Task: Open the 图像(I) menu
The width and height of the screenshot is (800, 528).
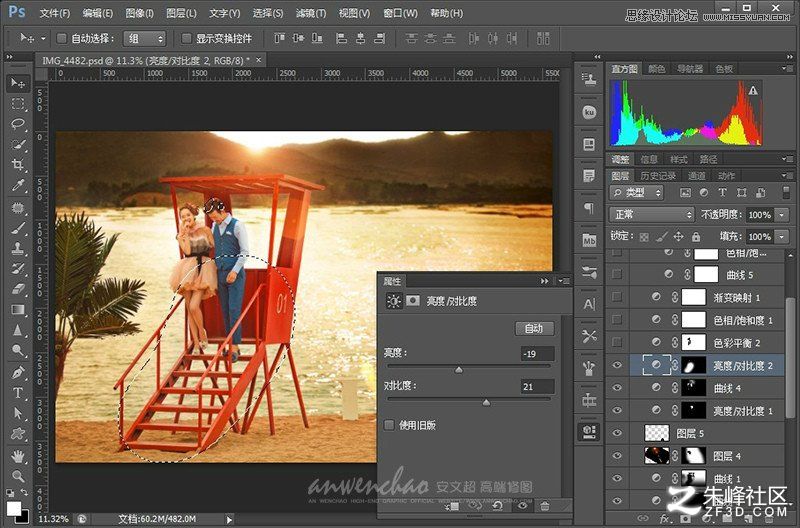Action: tap(139, 13)
